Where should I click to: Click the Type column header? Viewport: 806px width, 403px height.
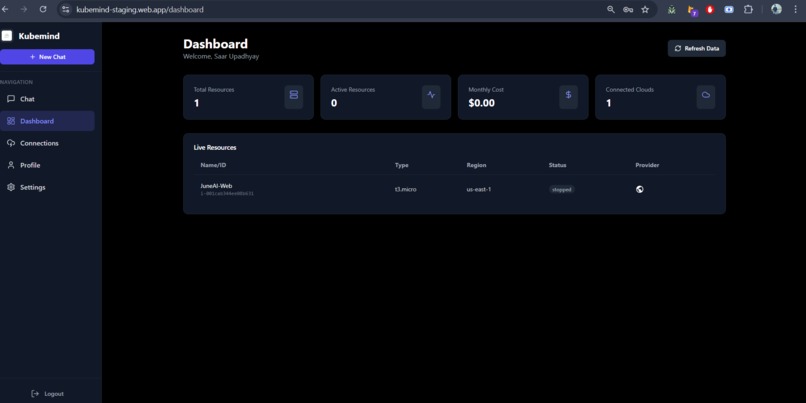coord(401,165)
